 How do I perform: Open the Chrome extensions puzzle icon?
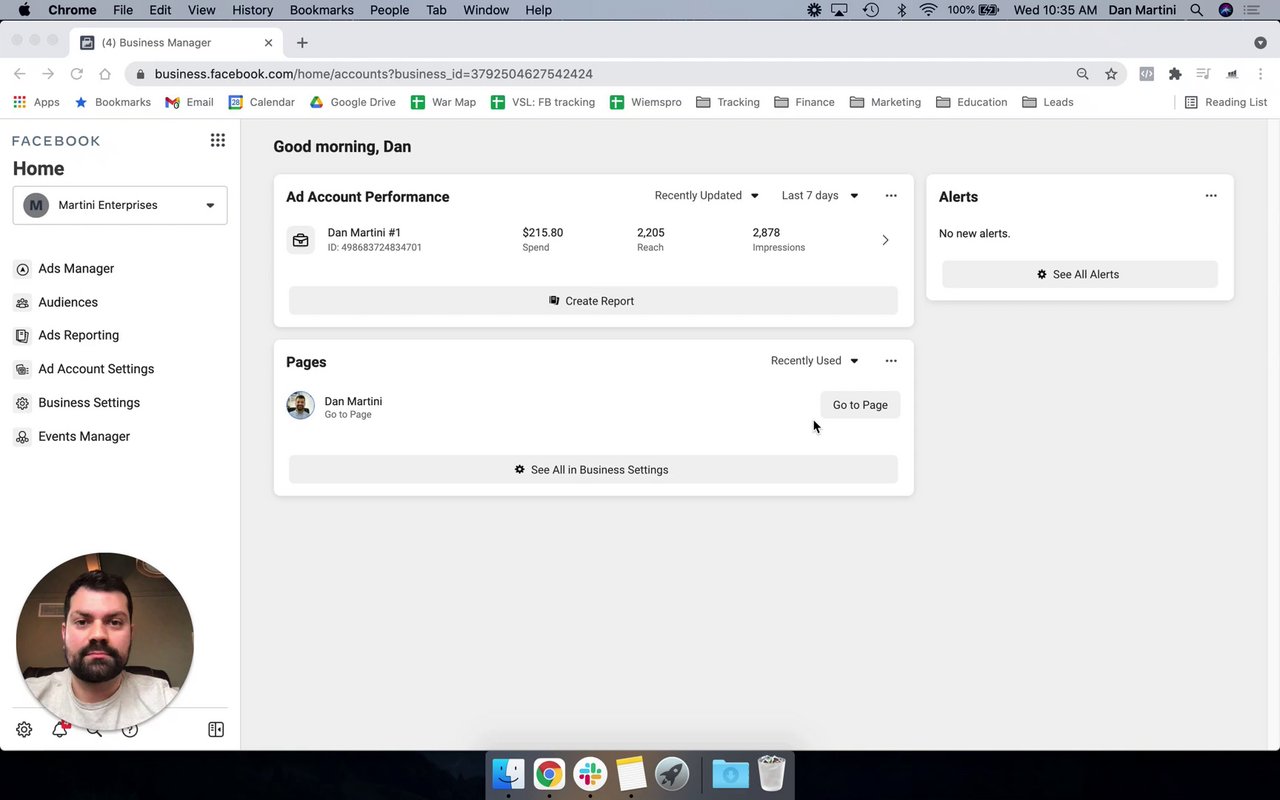(1175, 74)
